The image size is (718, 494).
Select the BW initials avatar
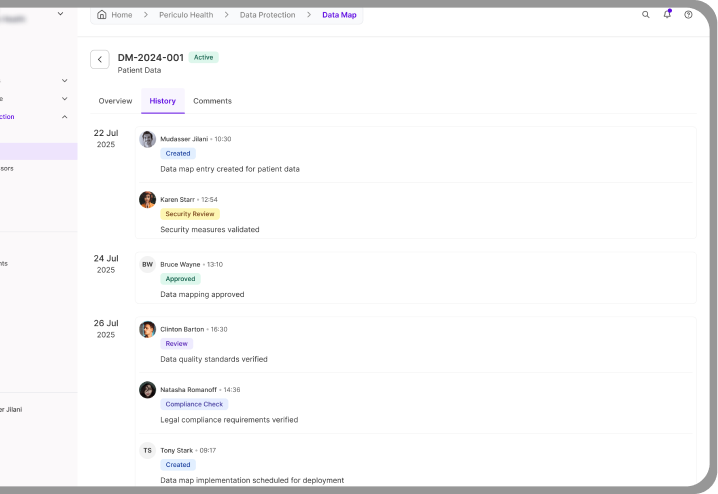coord(147,264)
